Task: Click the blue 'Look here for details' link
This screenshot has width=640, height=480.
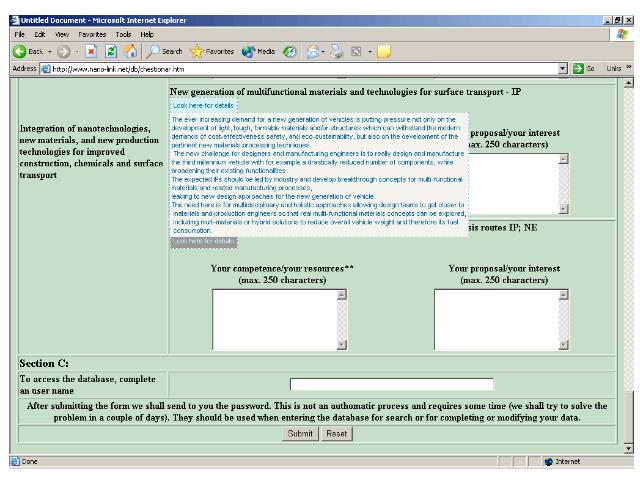Action: tap(203, 105)
